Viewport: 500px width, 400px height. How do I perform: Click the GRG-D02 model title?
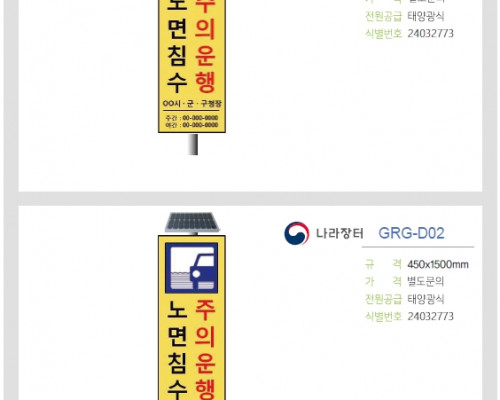point(411,233)
